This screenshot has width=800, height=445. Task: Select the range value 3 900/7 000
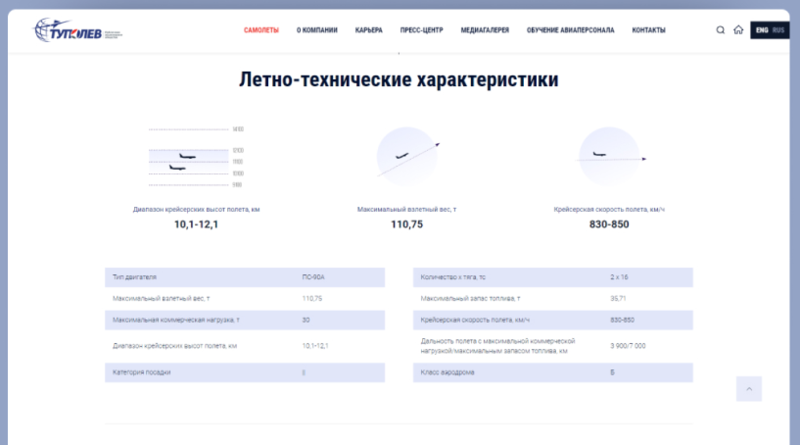(x=628, y=346)
